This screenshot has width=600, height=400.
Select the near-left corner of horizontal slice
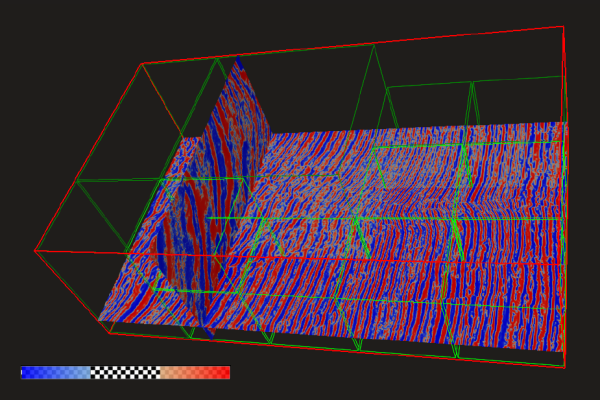(x=100, y=320)
